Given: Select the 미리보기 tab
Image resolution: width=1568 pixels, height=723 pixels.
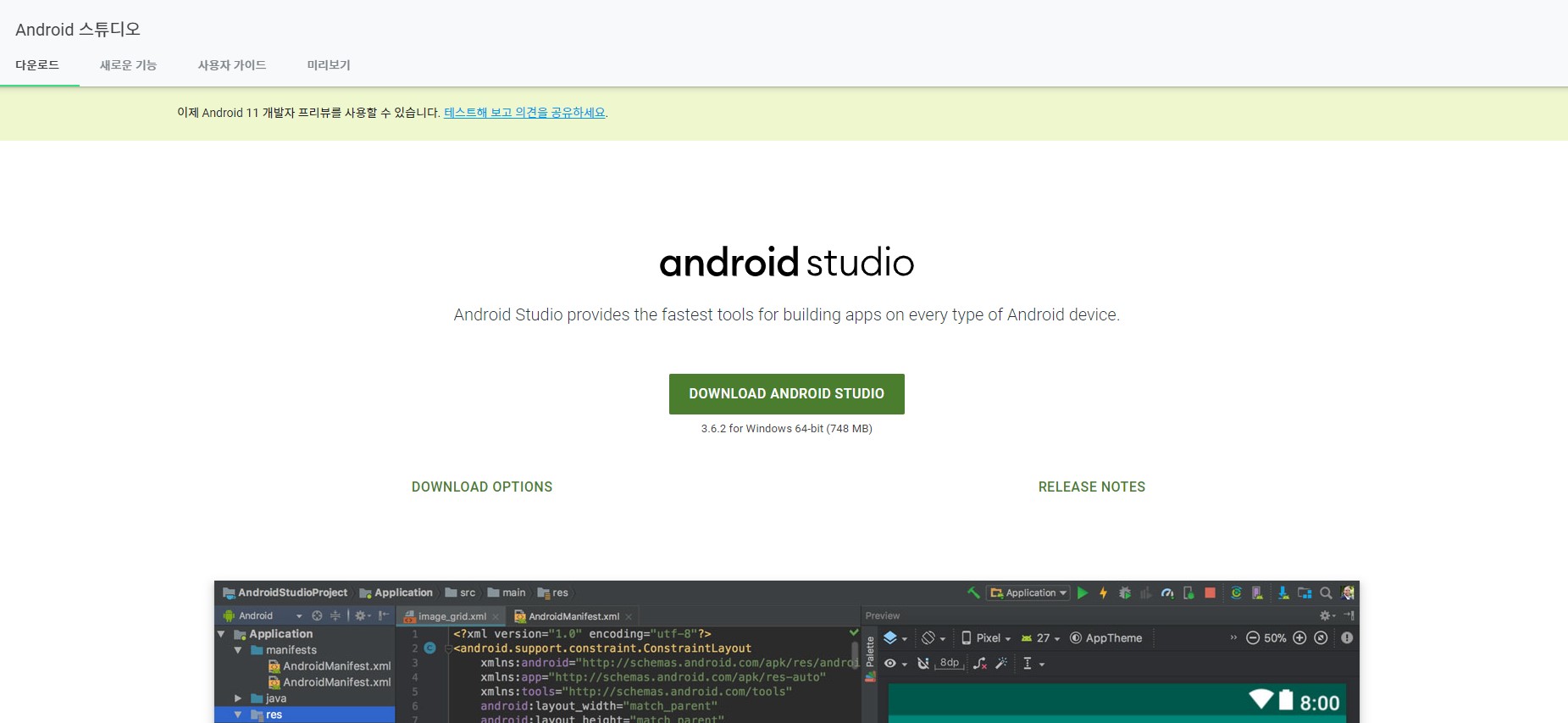Looking at the screenshot, I should (329, 65).
